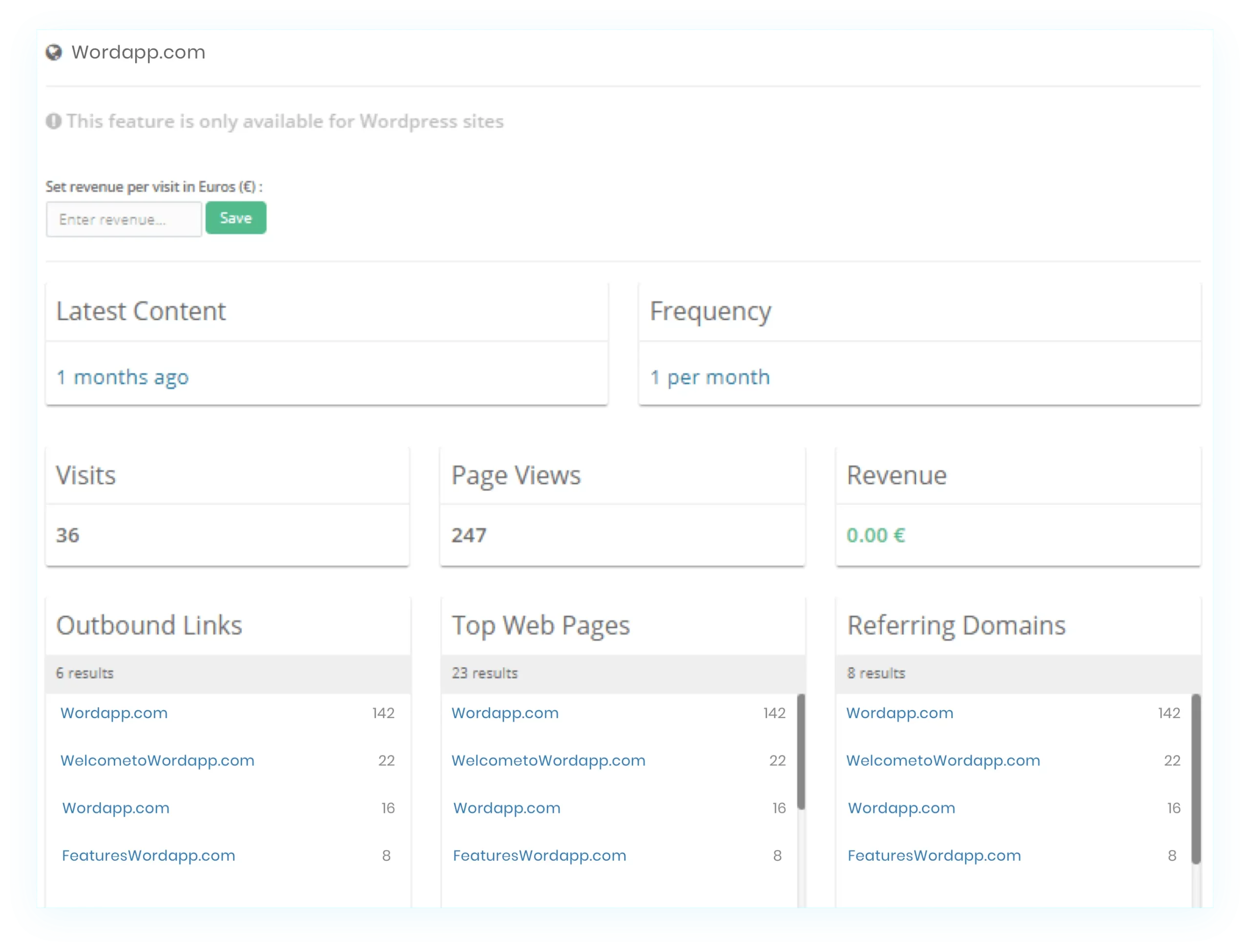
Task: Click the 1 months ago Latest Content value
Action: (123, 377)
